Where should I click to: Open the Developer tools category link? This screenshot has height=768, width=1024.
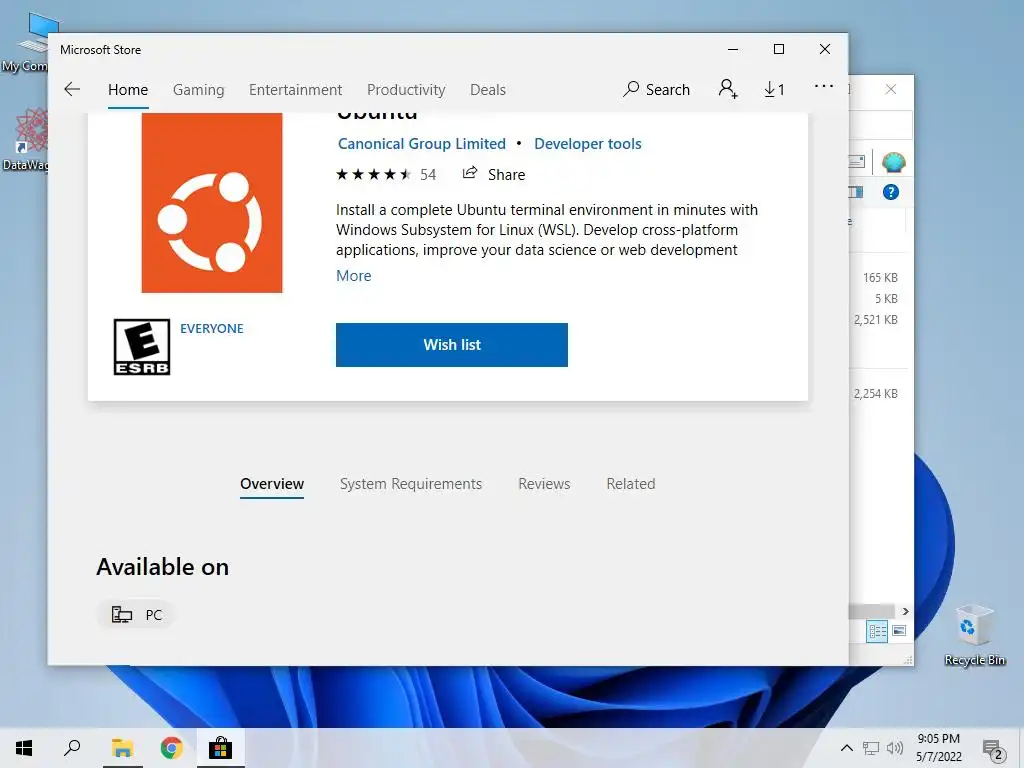tap(588, 144)
